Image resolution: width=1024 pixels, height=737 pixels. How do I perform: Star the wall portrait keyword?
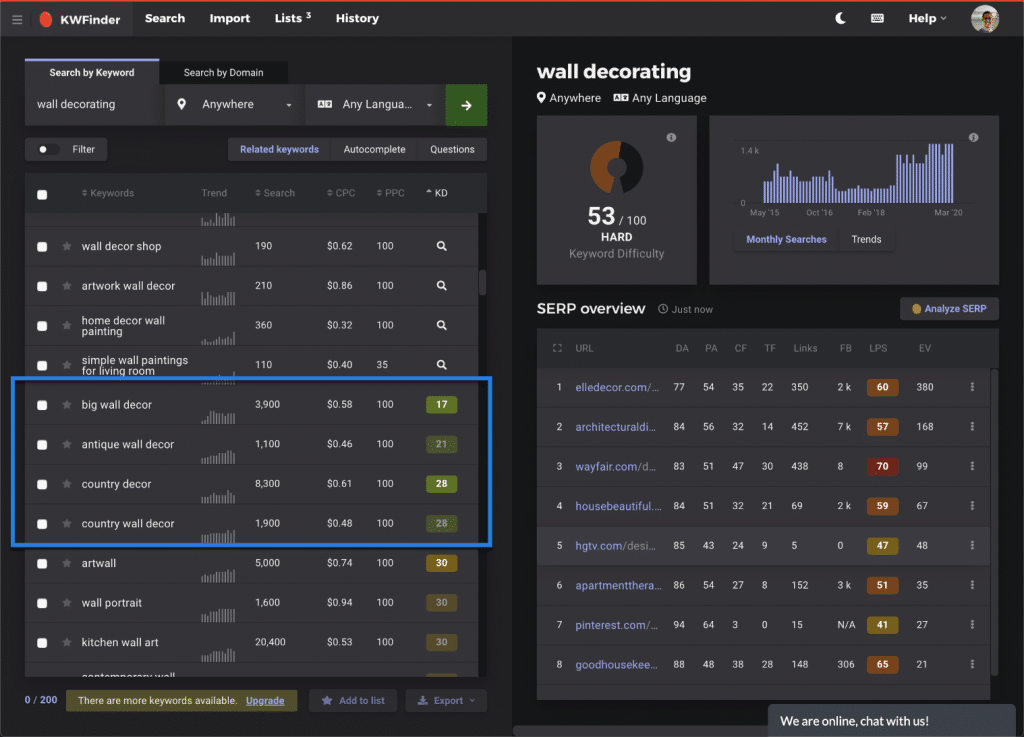pos(67,603)
